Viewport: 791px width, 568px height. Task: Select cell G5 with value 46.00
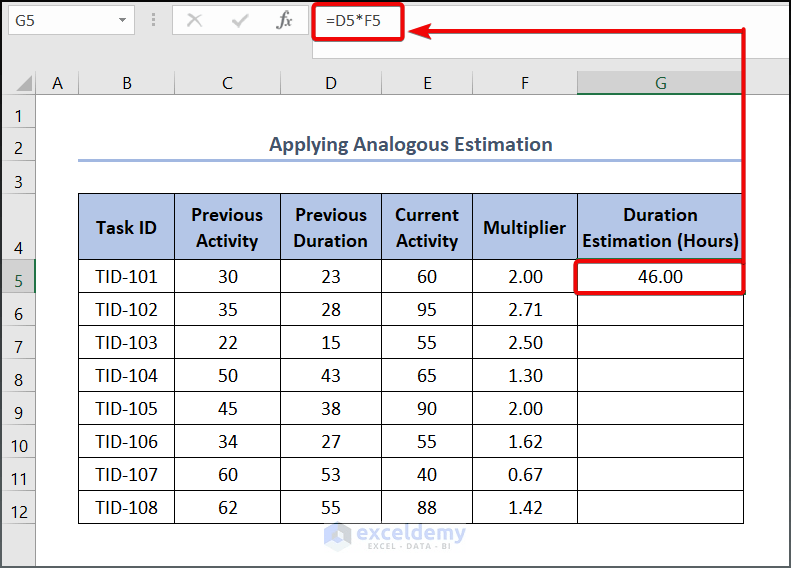[660, 276]
